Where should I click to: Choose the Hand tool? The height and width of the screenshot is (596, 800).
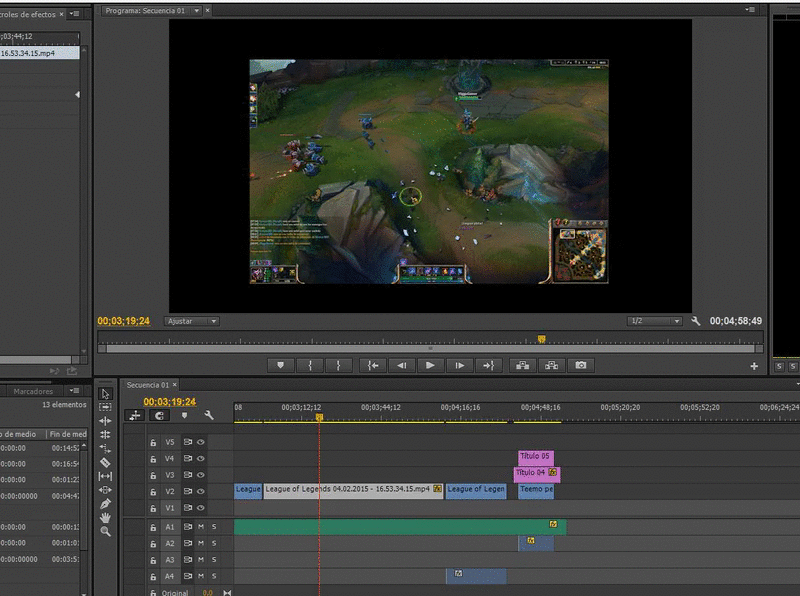pos(105,517)
